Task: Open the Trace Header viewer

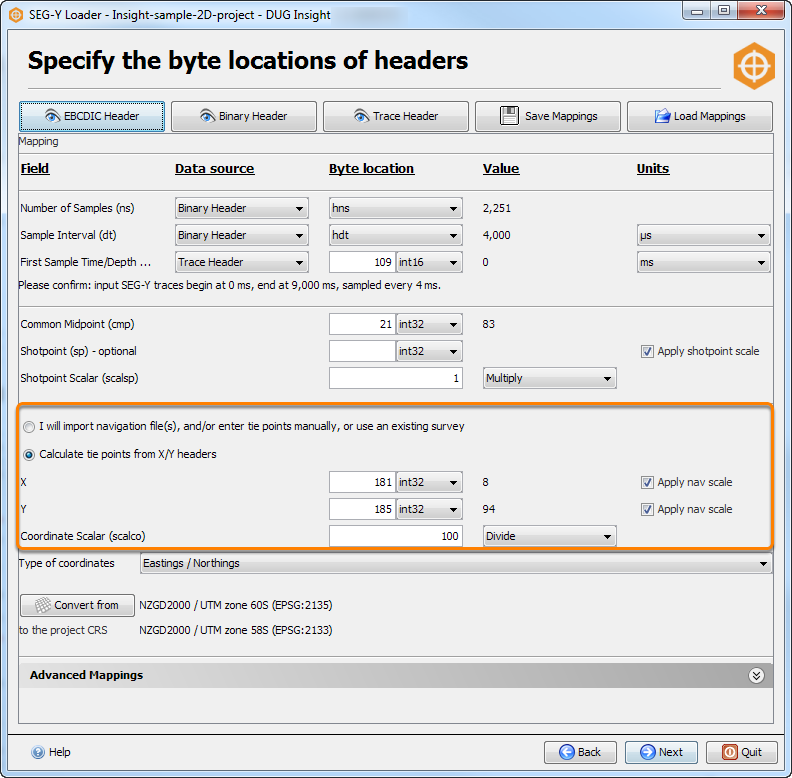Action: coord(396,116)
